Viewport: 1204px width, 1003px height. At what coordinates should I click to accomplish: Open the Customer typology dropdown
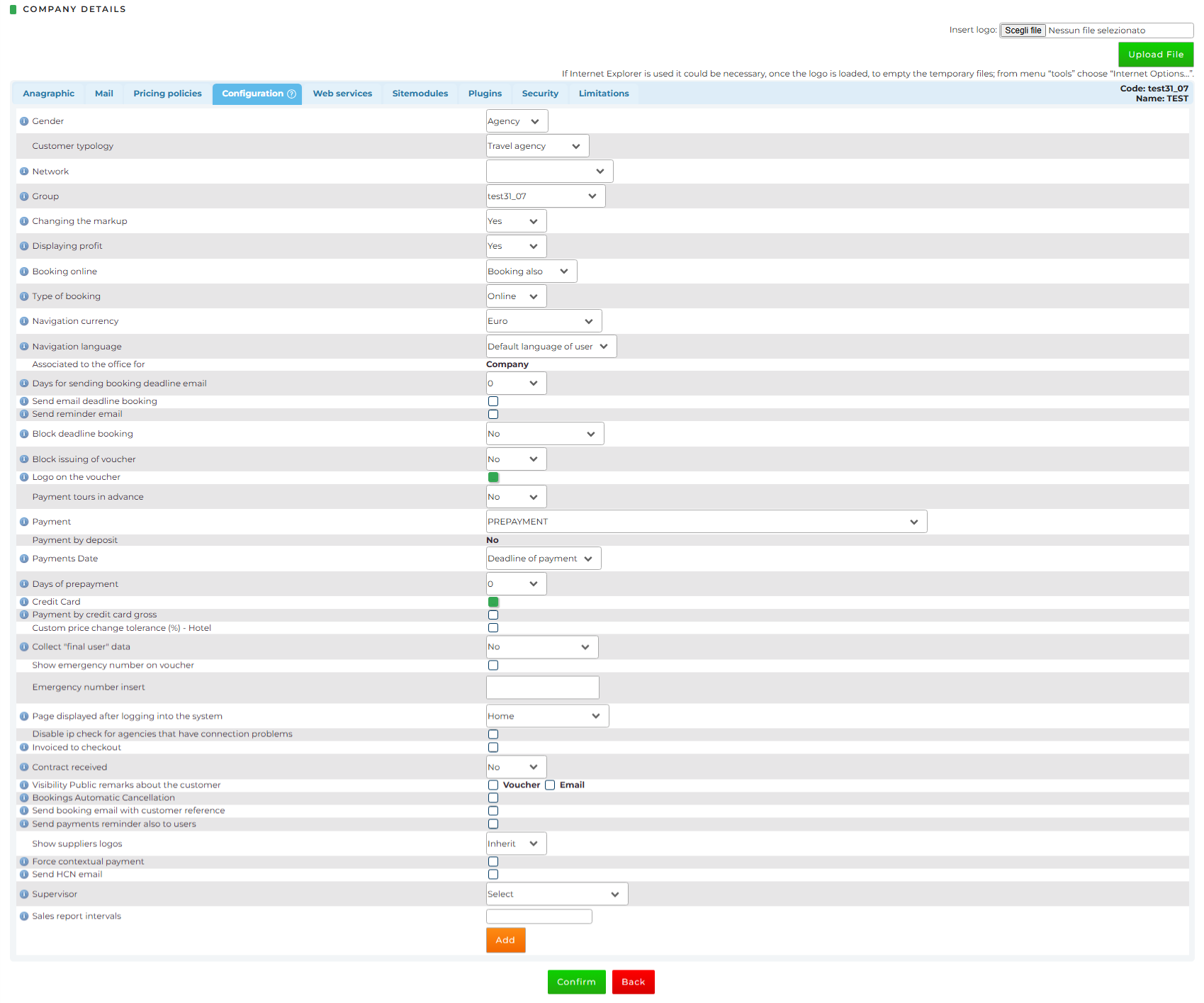click(x=537, y=146)
